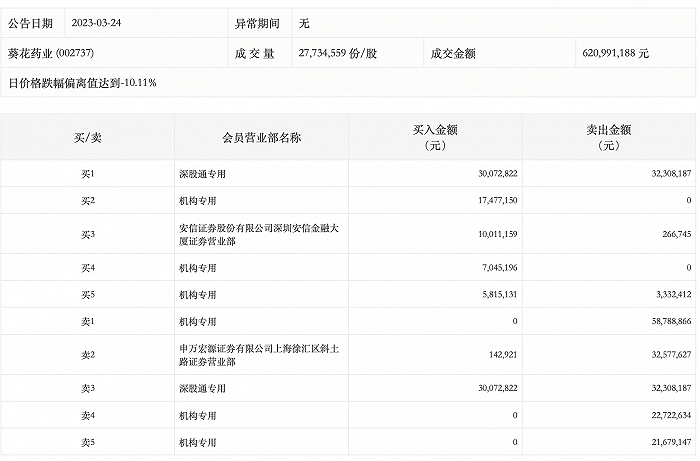
Task: Click the 买/卖 column header
Action: click(x=88, y=137)
